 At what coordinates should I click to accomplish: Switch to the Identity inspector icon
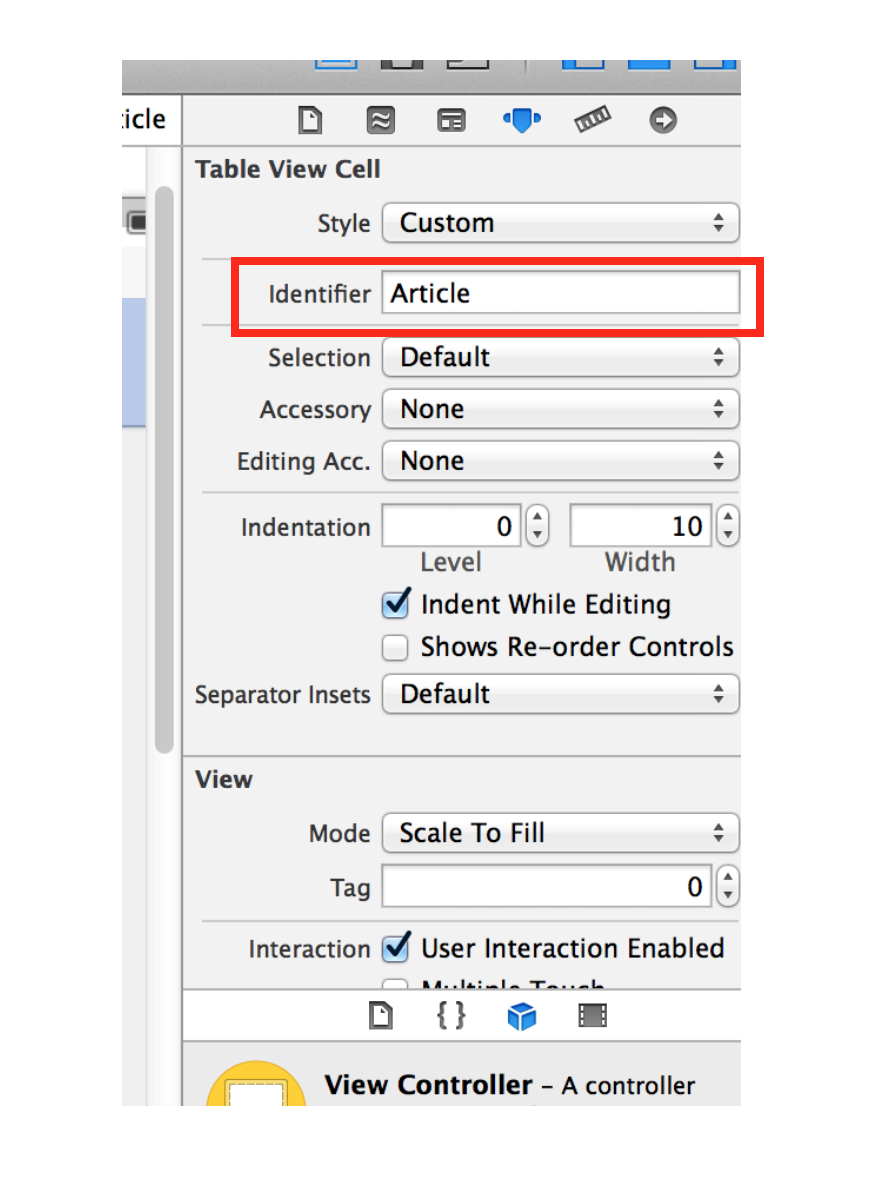451,121
